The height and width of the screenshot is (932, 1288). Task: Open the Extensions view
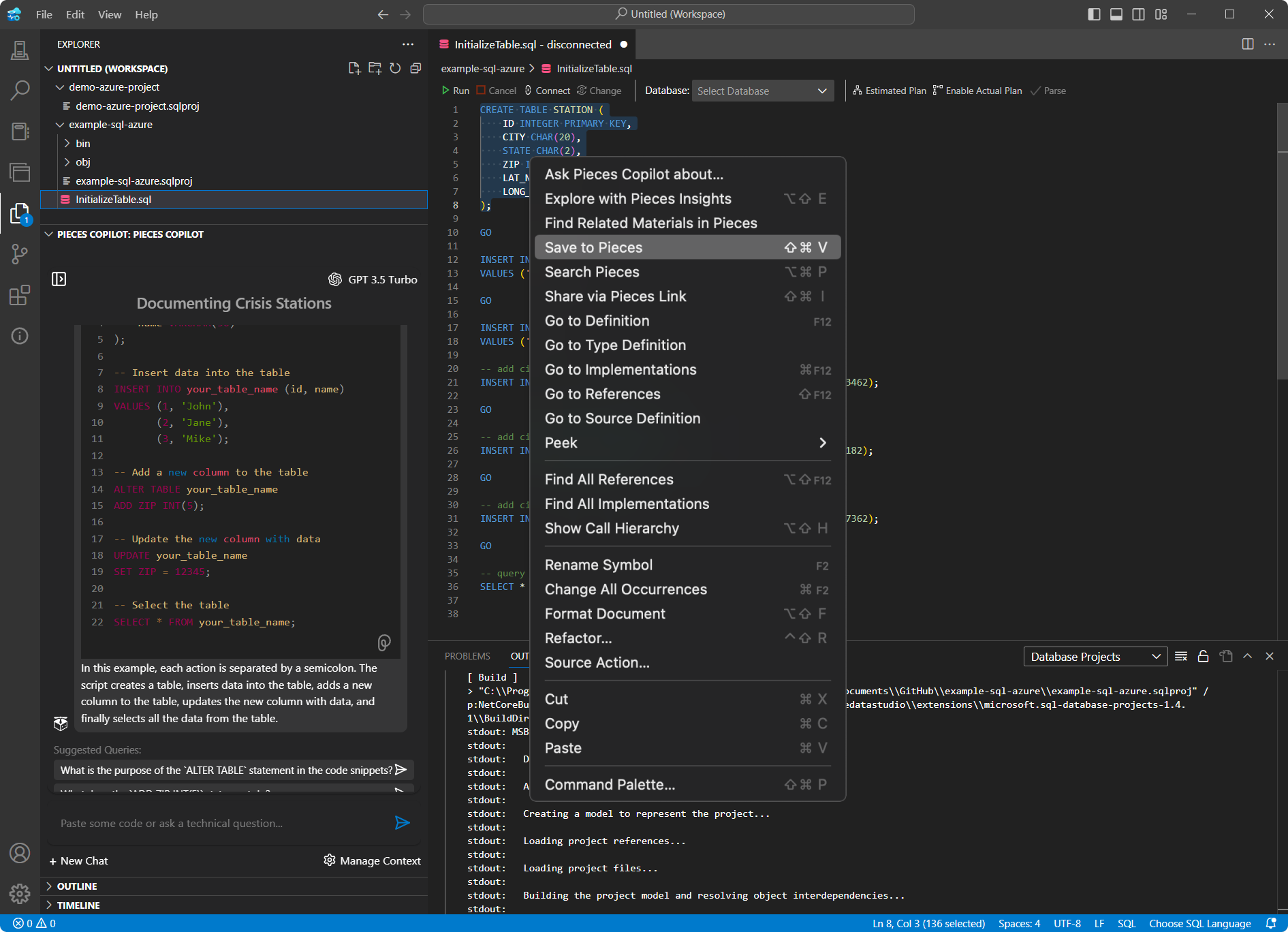point(20,295)
